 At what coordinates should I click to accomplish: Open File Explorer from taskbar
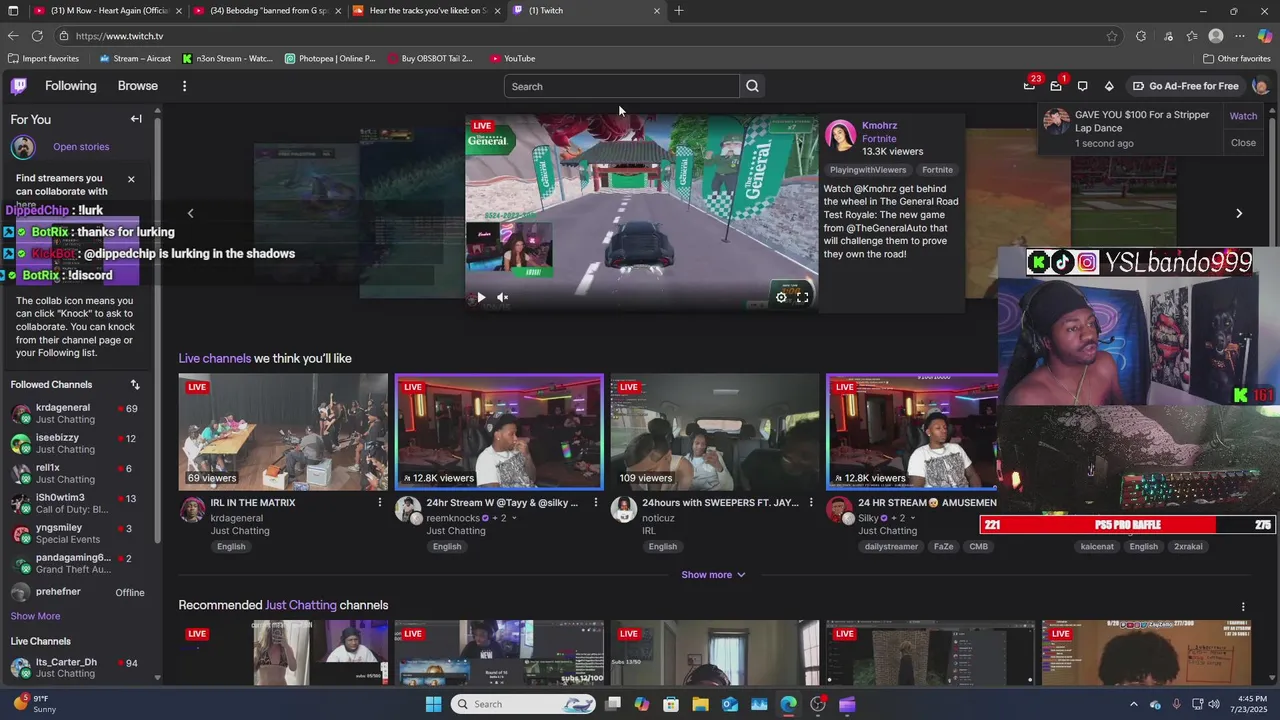(700, 704)
